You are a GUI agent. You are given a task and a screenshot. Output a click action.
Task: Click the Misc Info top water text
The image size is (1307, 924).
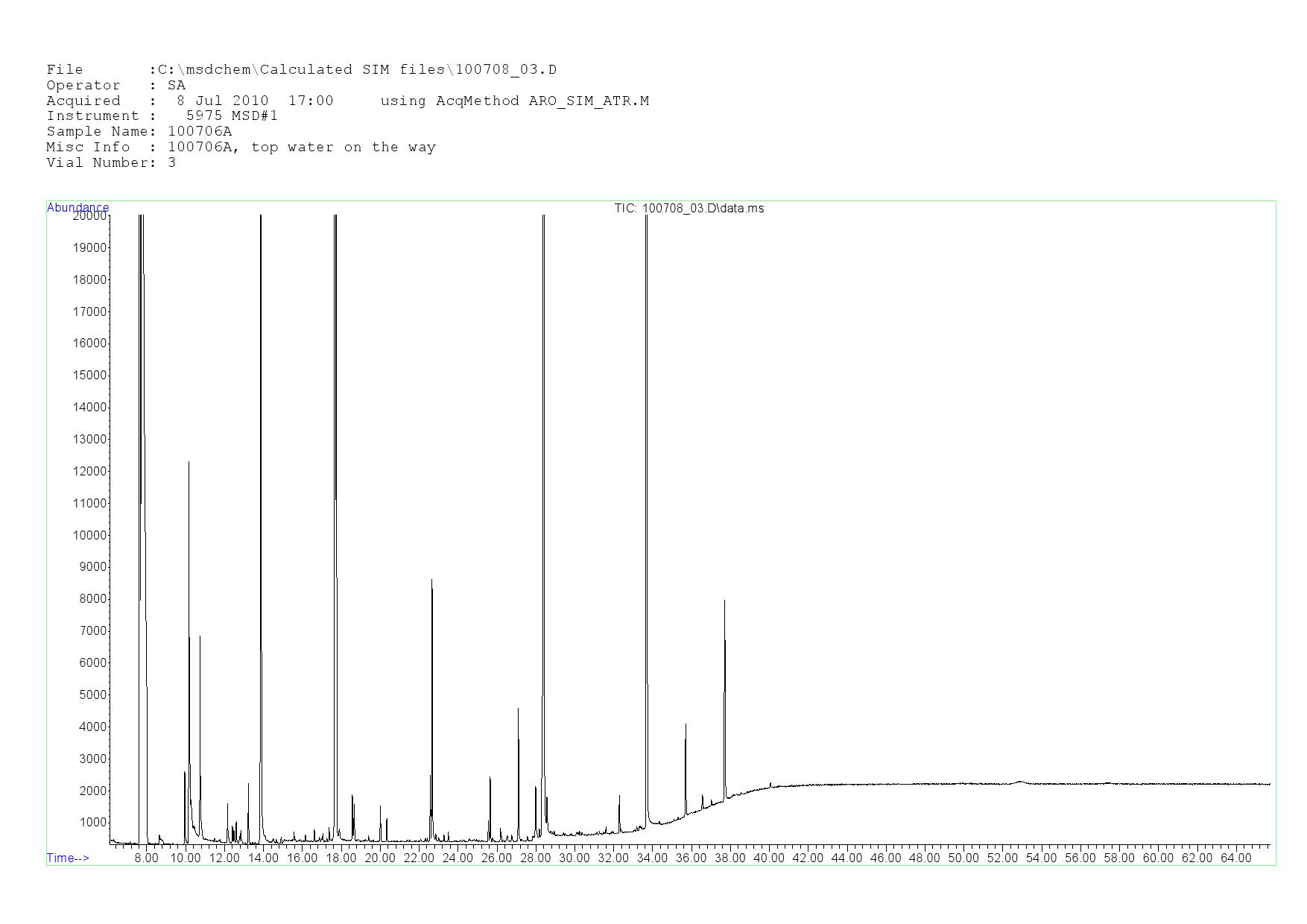(301, 147)
